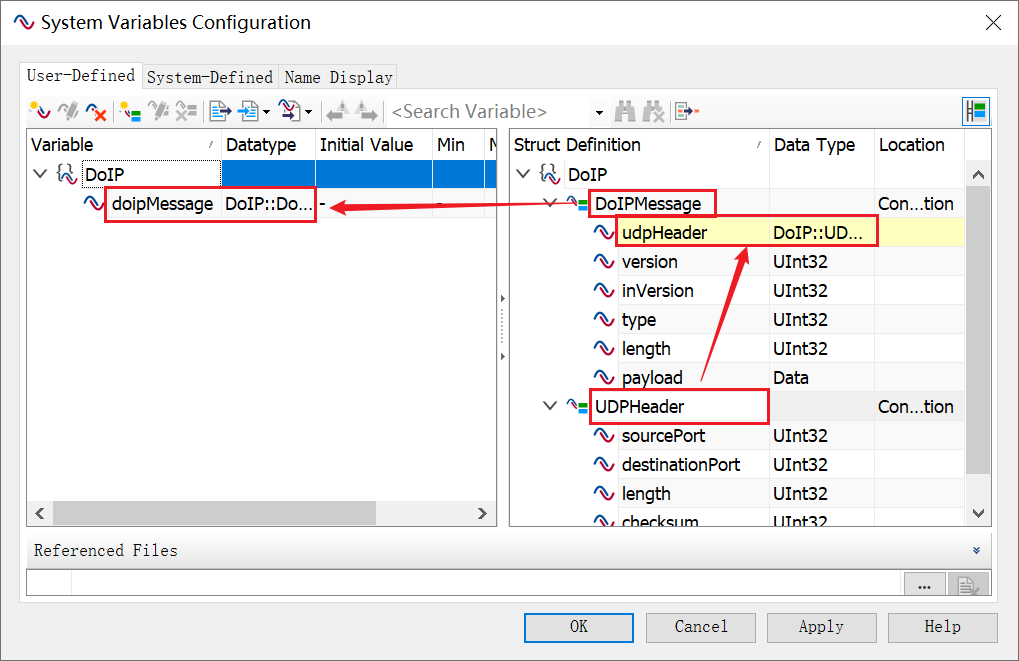Switch to the System-Defined tab
This screenshot has width=1019, height=661.
pos(209,77)
